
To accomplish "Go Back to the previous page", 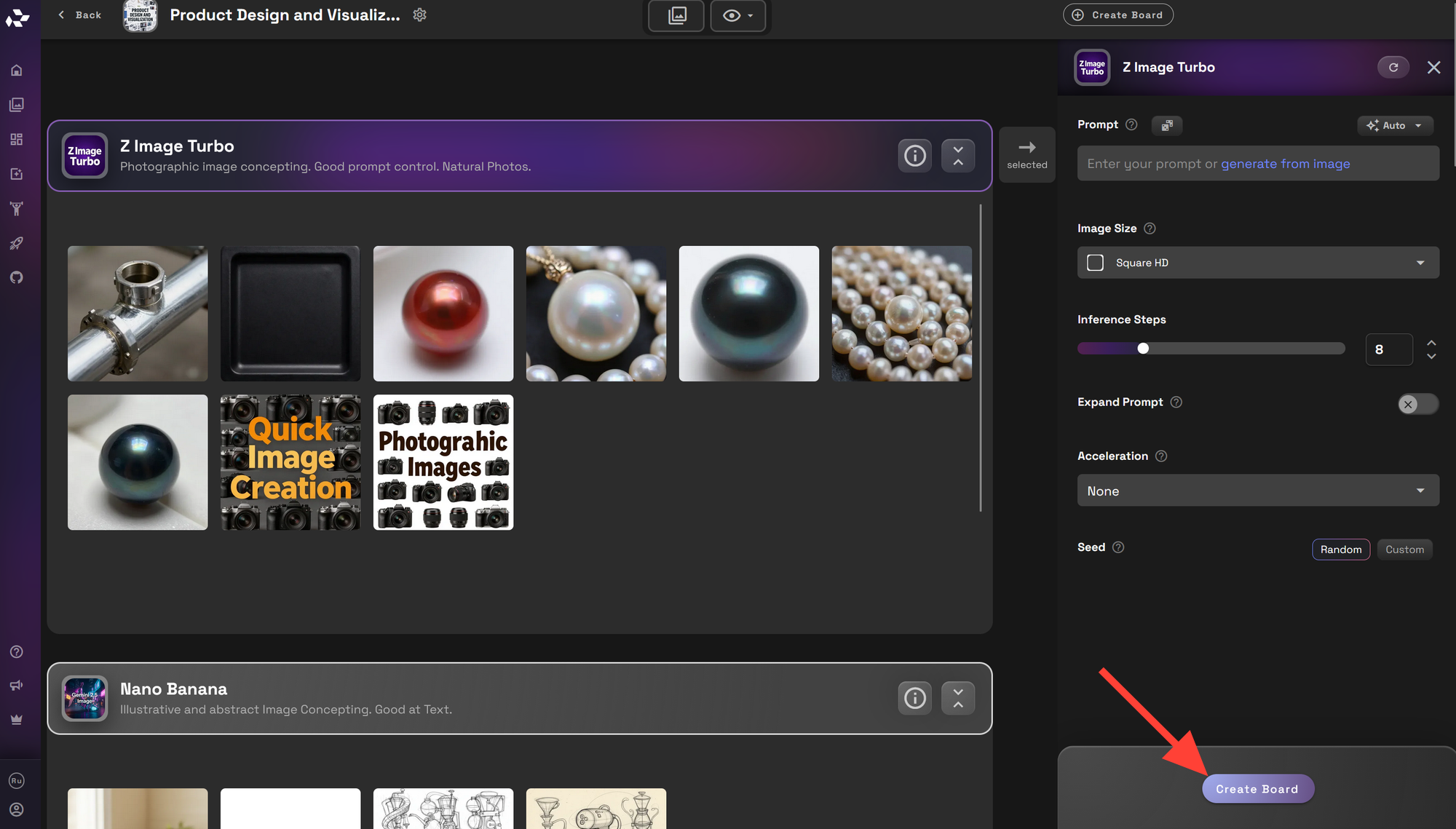I will 79,15.
